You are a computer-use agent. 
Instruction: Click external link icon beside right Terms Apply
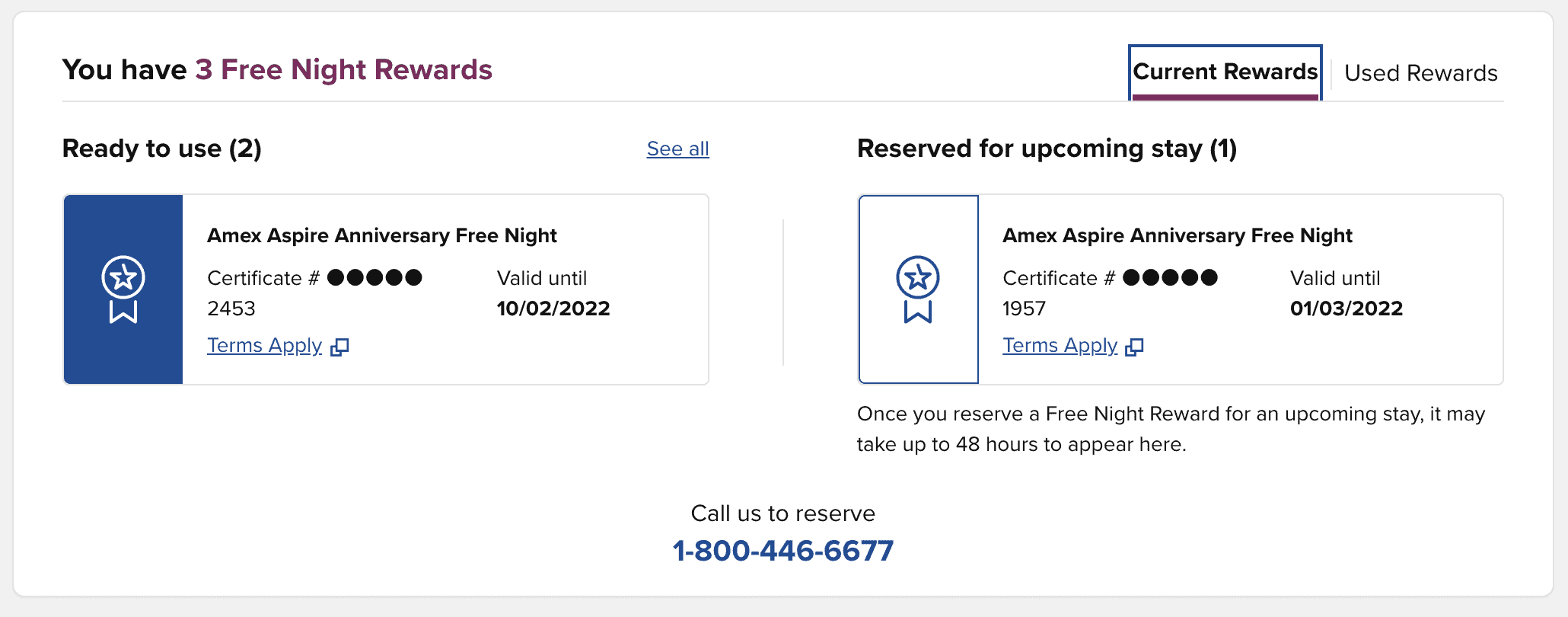coord(1134,347)
